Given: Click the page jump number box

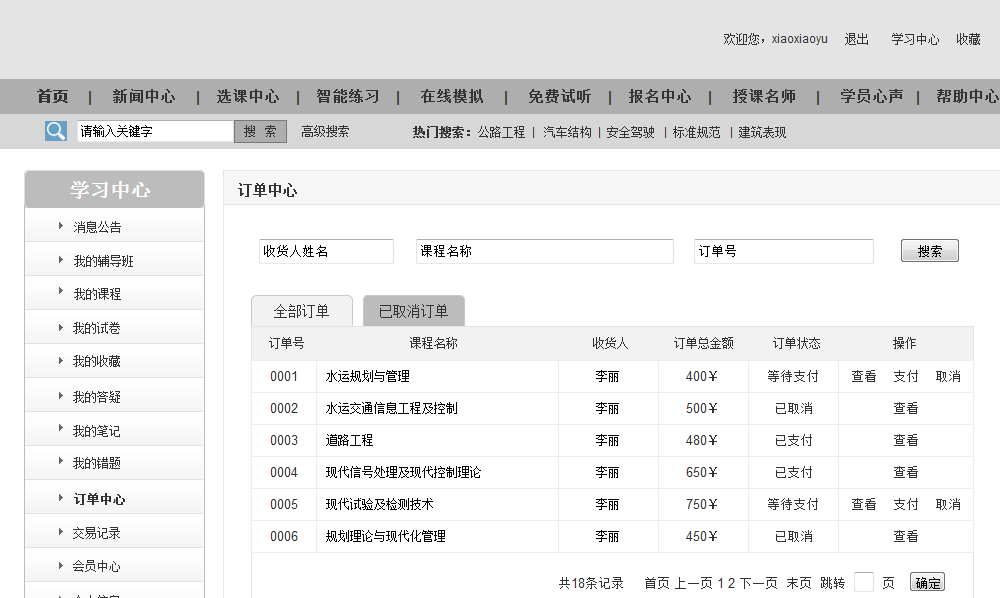Looking at the screenshot, I should click(x=864, y=583).
